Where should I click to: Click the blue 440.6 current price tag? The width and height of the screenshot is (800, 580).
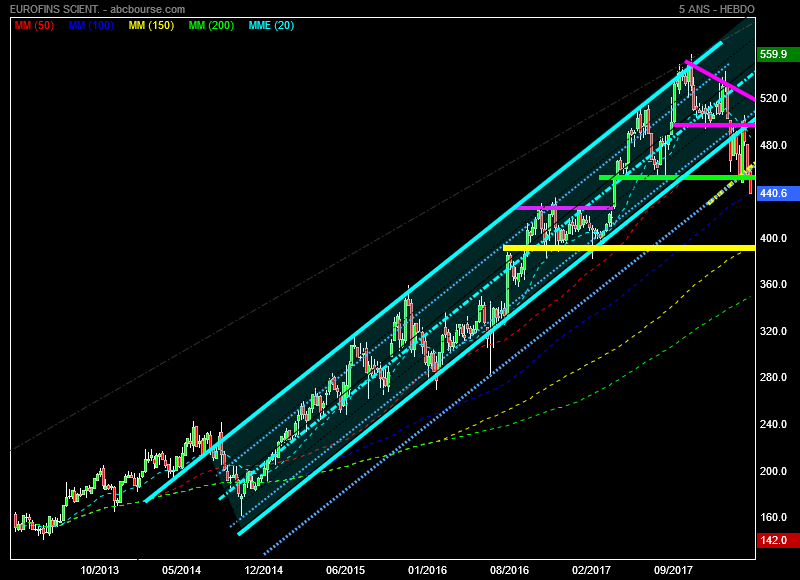tap(778, 193)
